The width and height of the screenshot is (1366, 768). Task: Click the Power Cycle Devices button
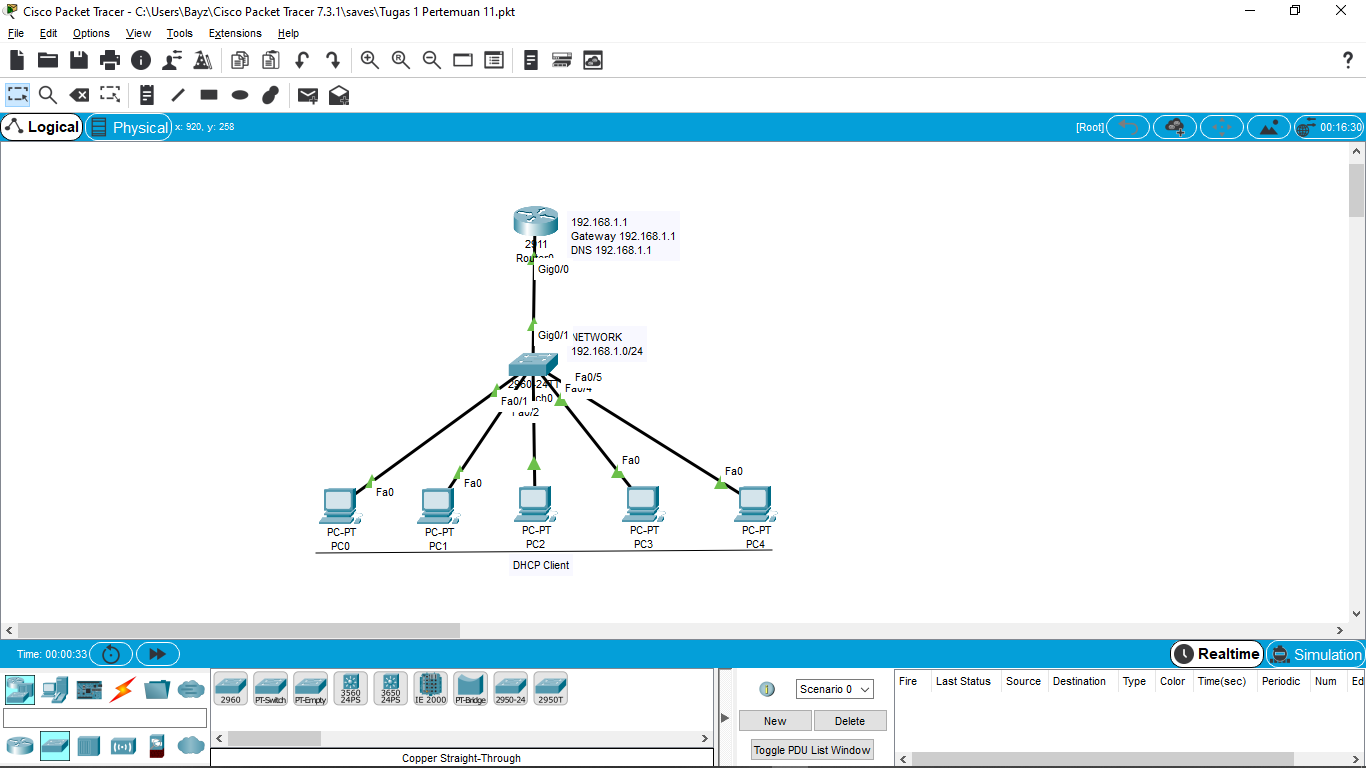tap(111, 654)
